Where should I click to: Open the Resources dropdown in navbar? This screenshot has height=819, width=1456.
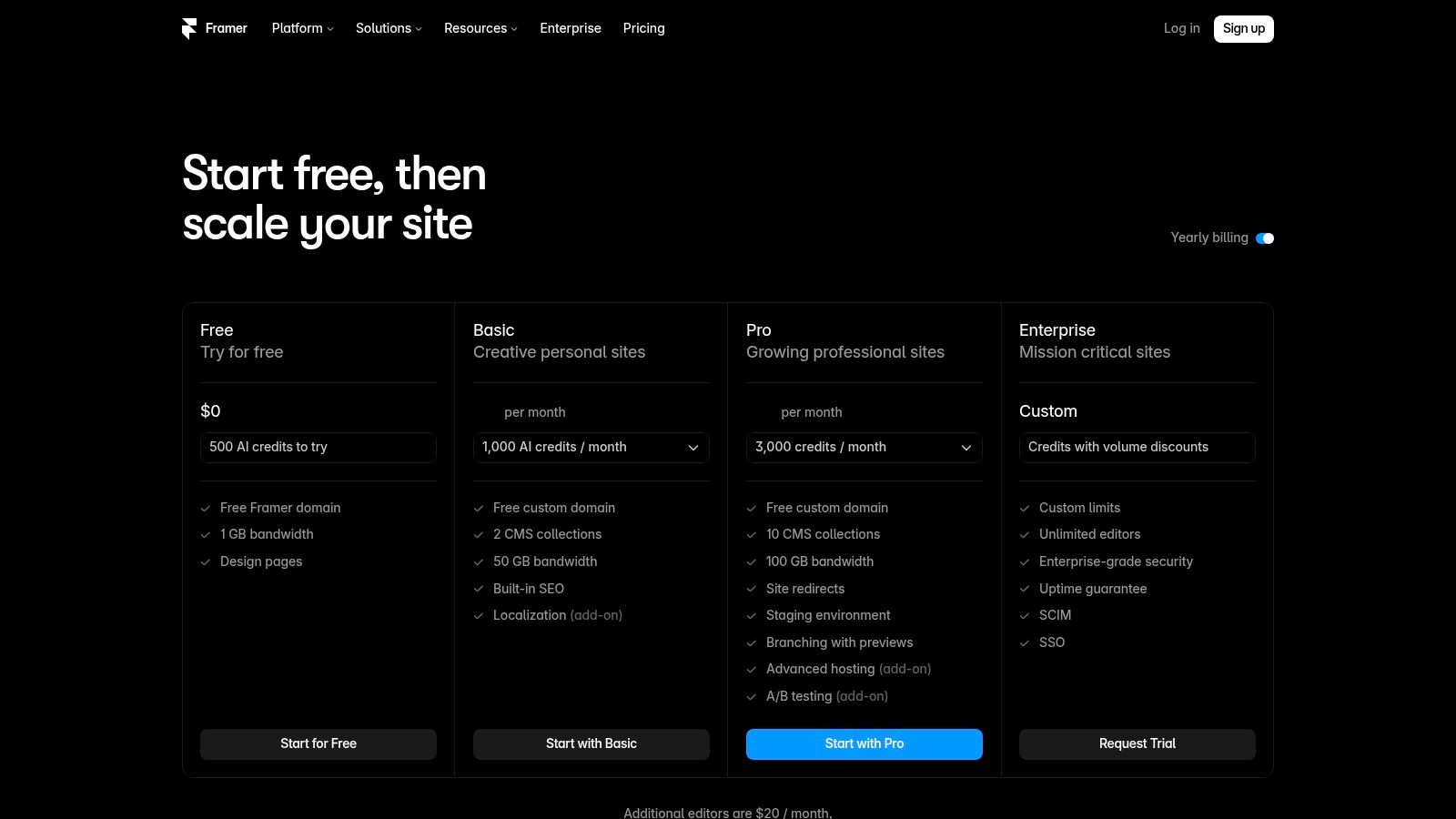(x=480, y=28)
